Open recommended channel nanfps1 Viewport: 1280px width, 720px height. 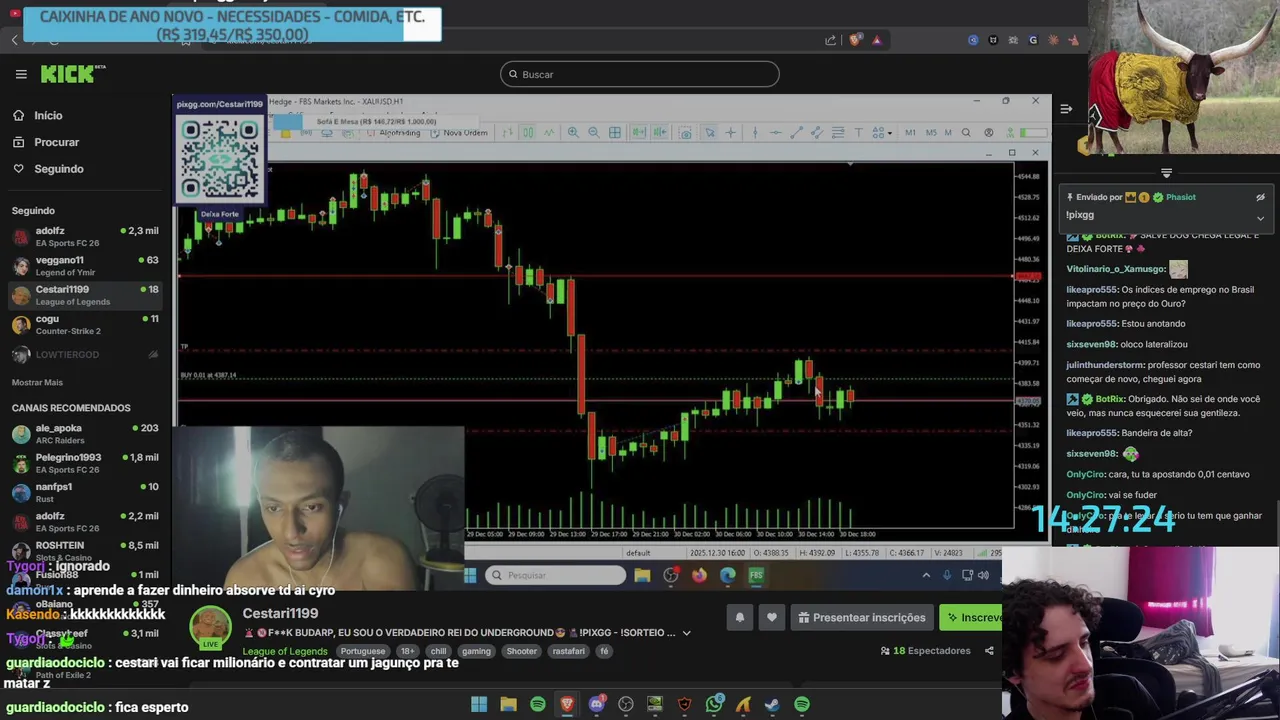(x=85, y=492)
